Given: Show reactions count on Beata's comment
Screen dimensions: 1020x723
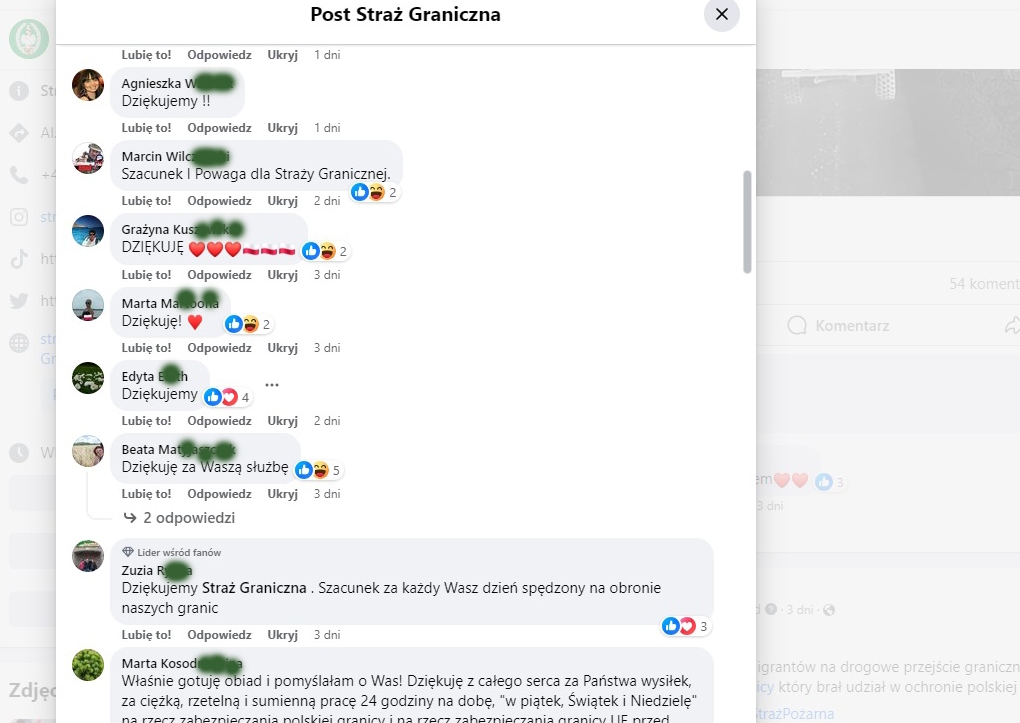Looking at the screenshot, I should [319, 470].
